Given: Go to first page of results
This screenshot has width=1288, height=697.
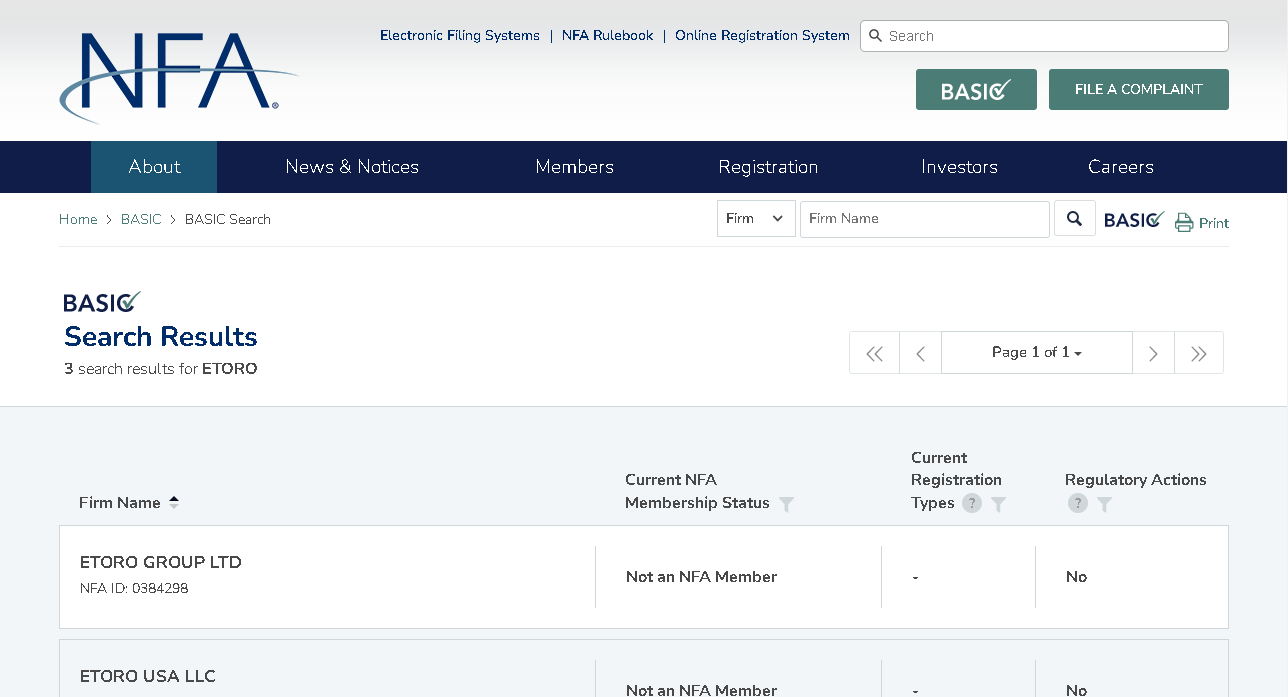Looking at the screenshot, I should click(x=875, y=353).
